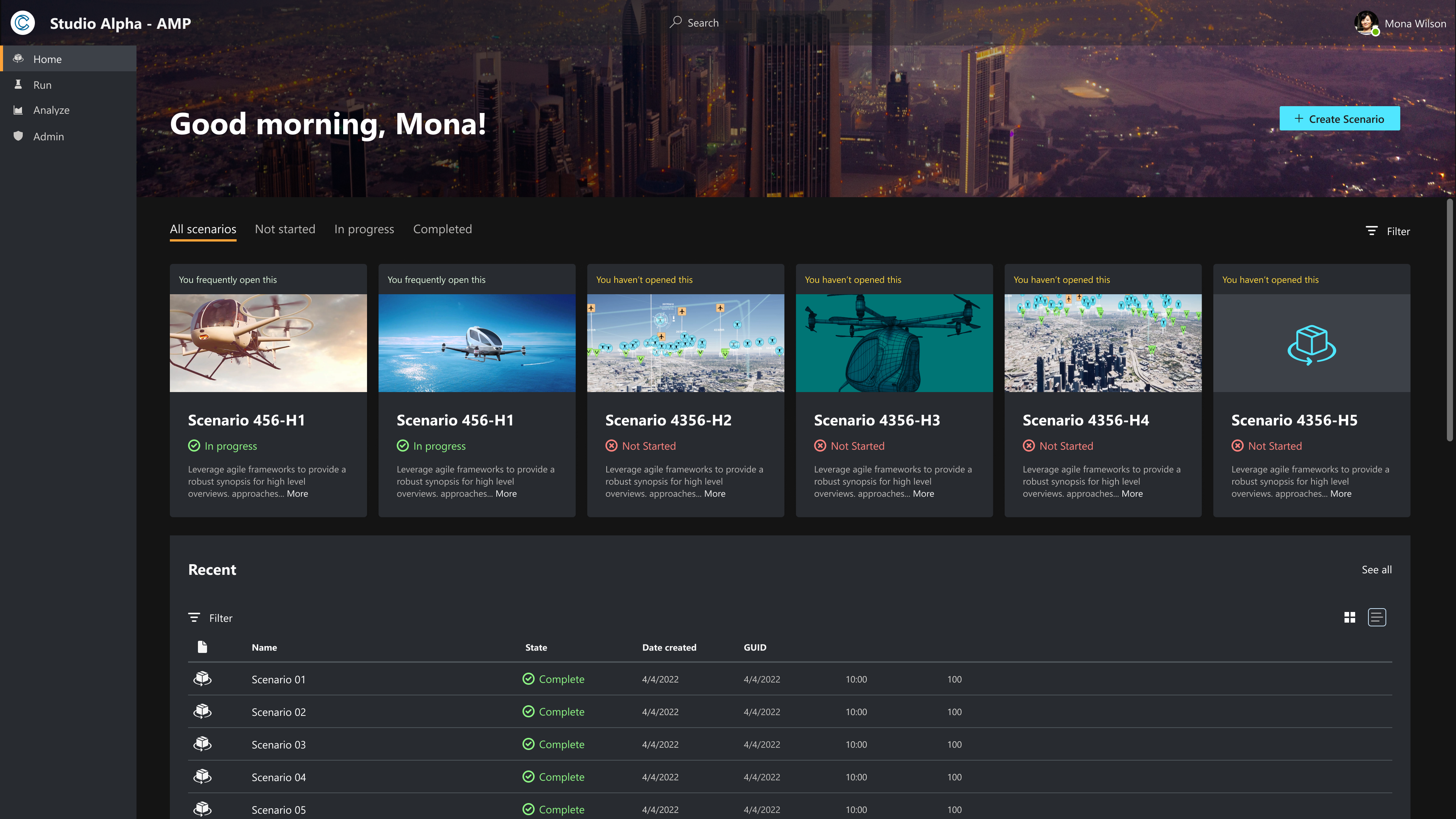Sort by Date created column header

tap(668, 647)
